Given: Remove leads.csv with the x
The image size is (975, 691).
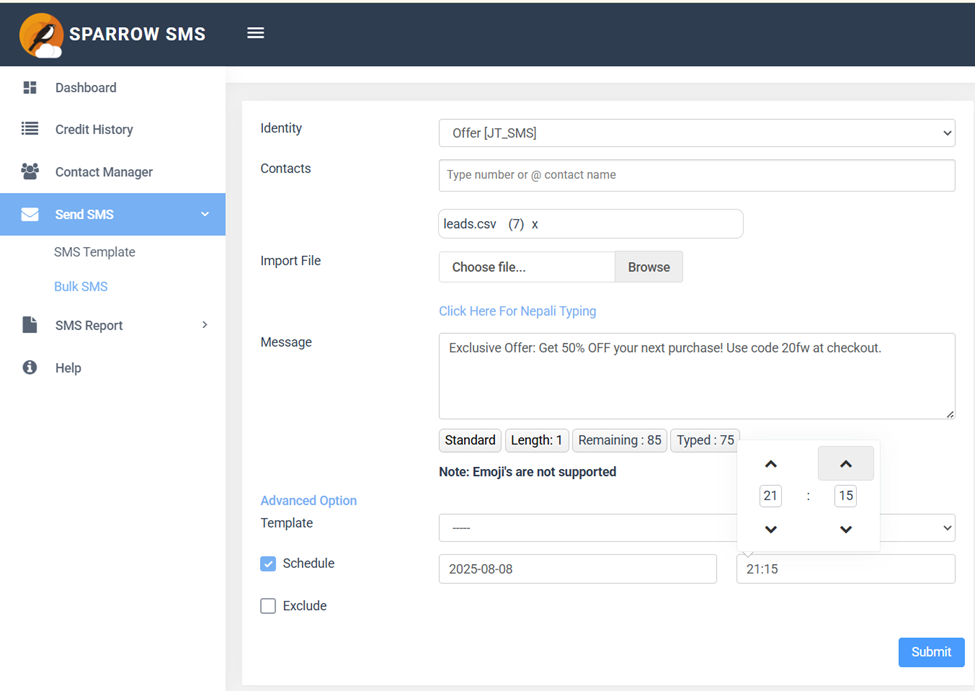Looking at the screenshot, I should [x=535, y=225].
